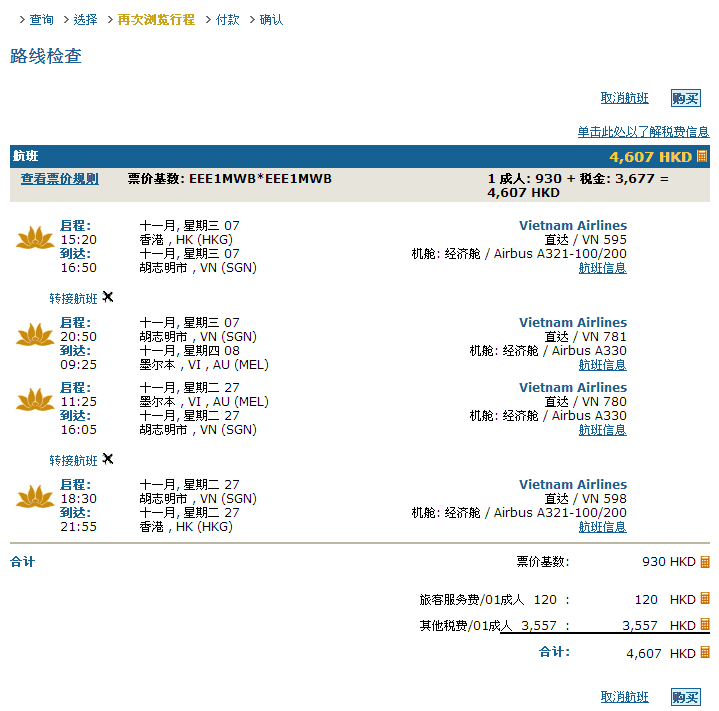719x711 pixels.
Task: Click the top 取消航班 link
Action: click(624, 98)
